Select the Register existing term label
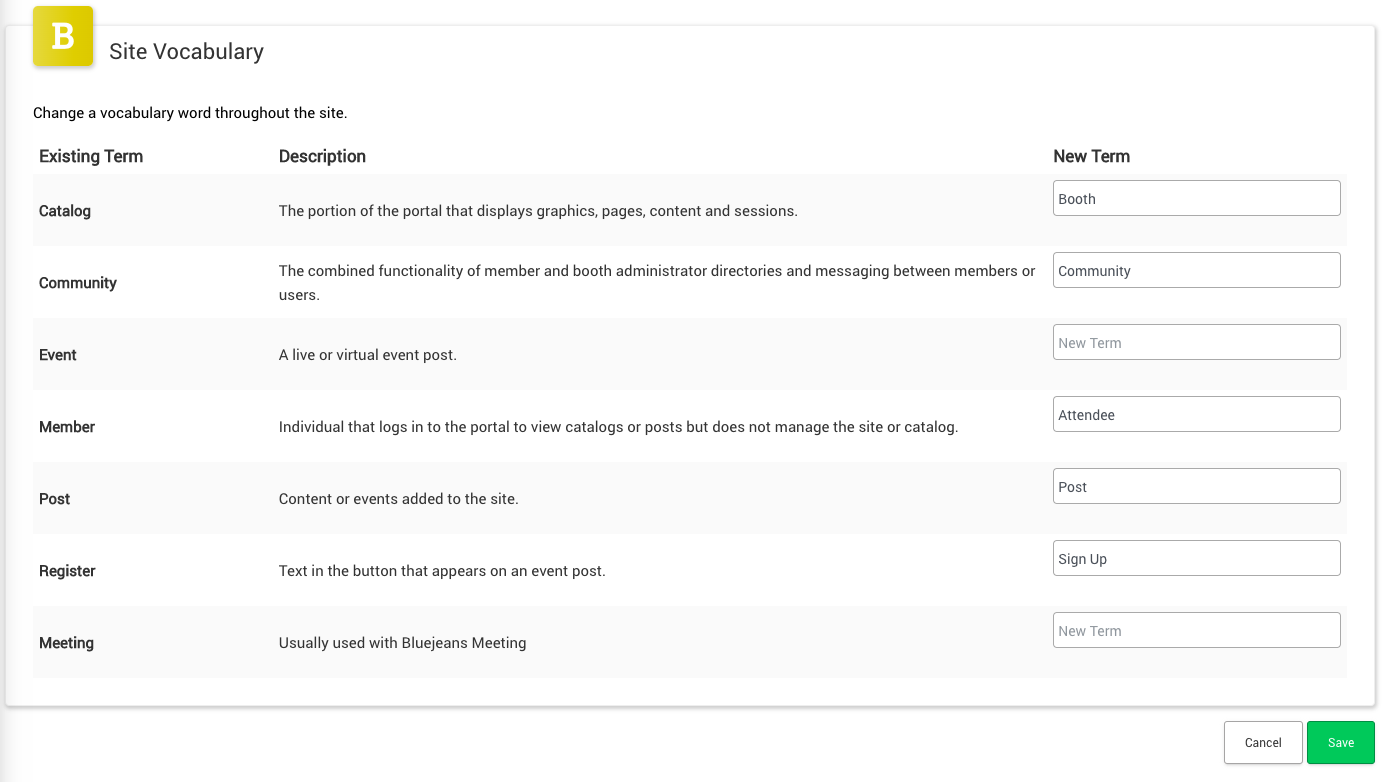This screenshot has width=1385, height=782. click(67, 571)
